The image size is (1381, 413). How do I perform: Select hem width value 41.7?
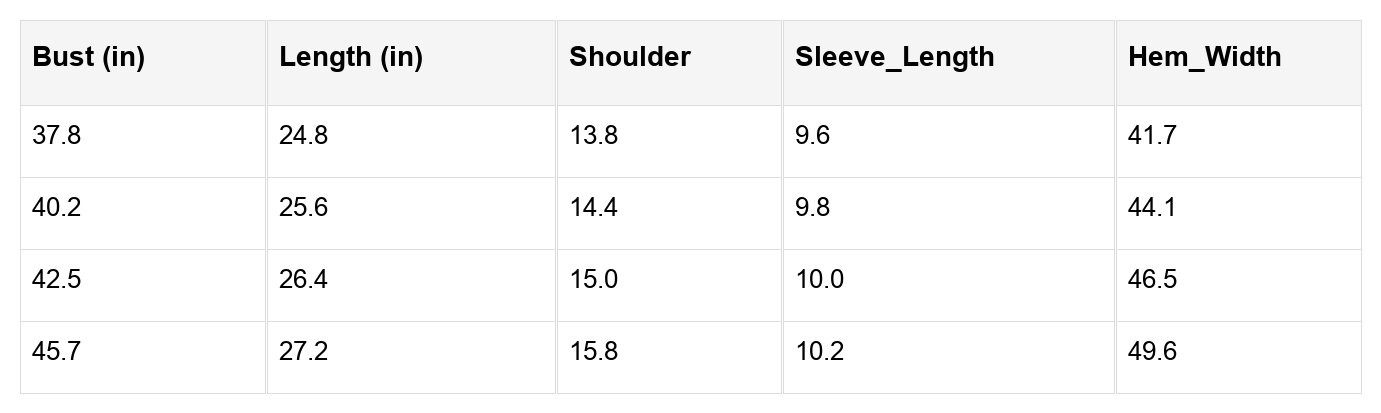[1152, 136]
